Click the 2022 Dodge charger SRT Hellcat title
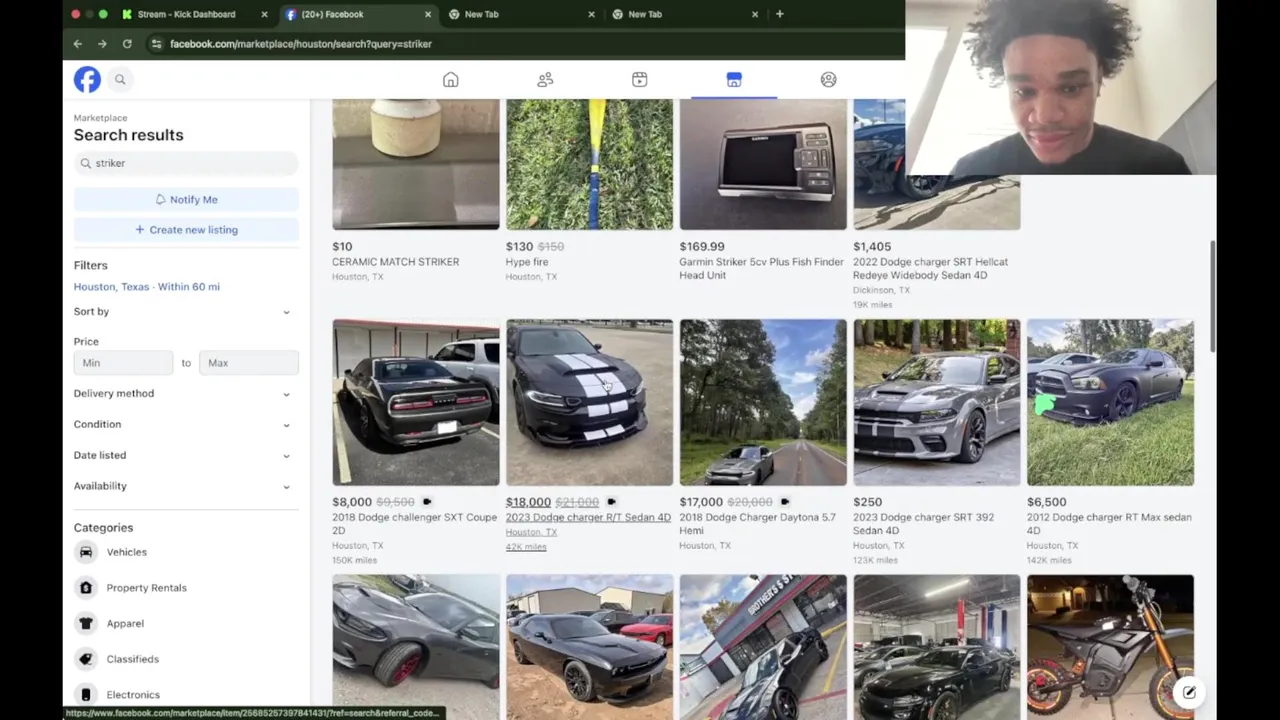The width and height of the screenshot is (1280, 720). [x=930, y=268]
